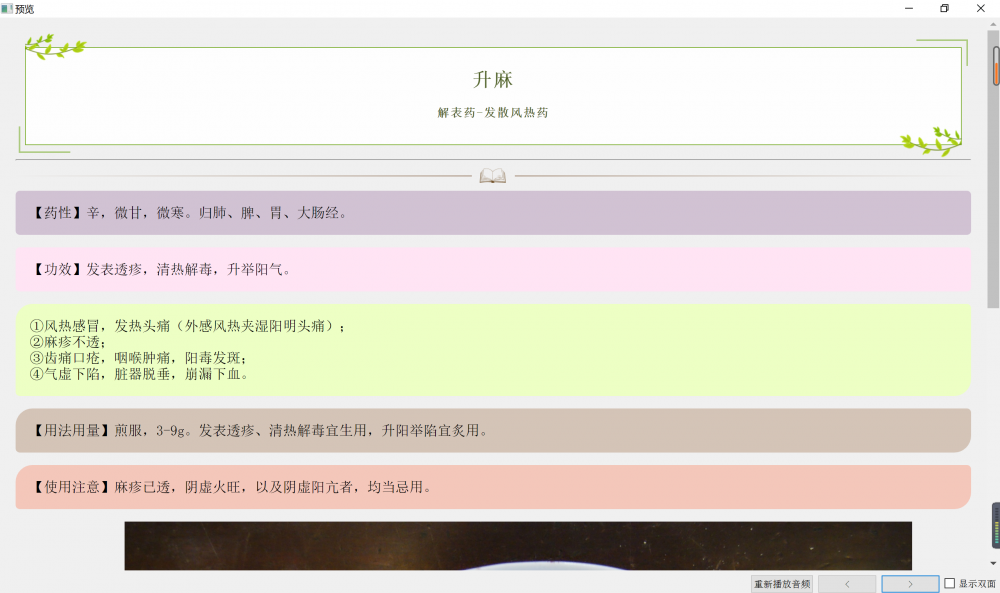Click the line ②麻疹不透
Image resolution: width=1000 pixels, height=593 pixels.
point(68,342)
